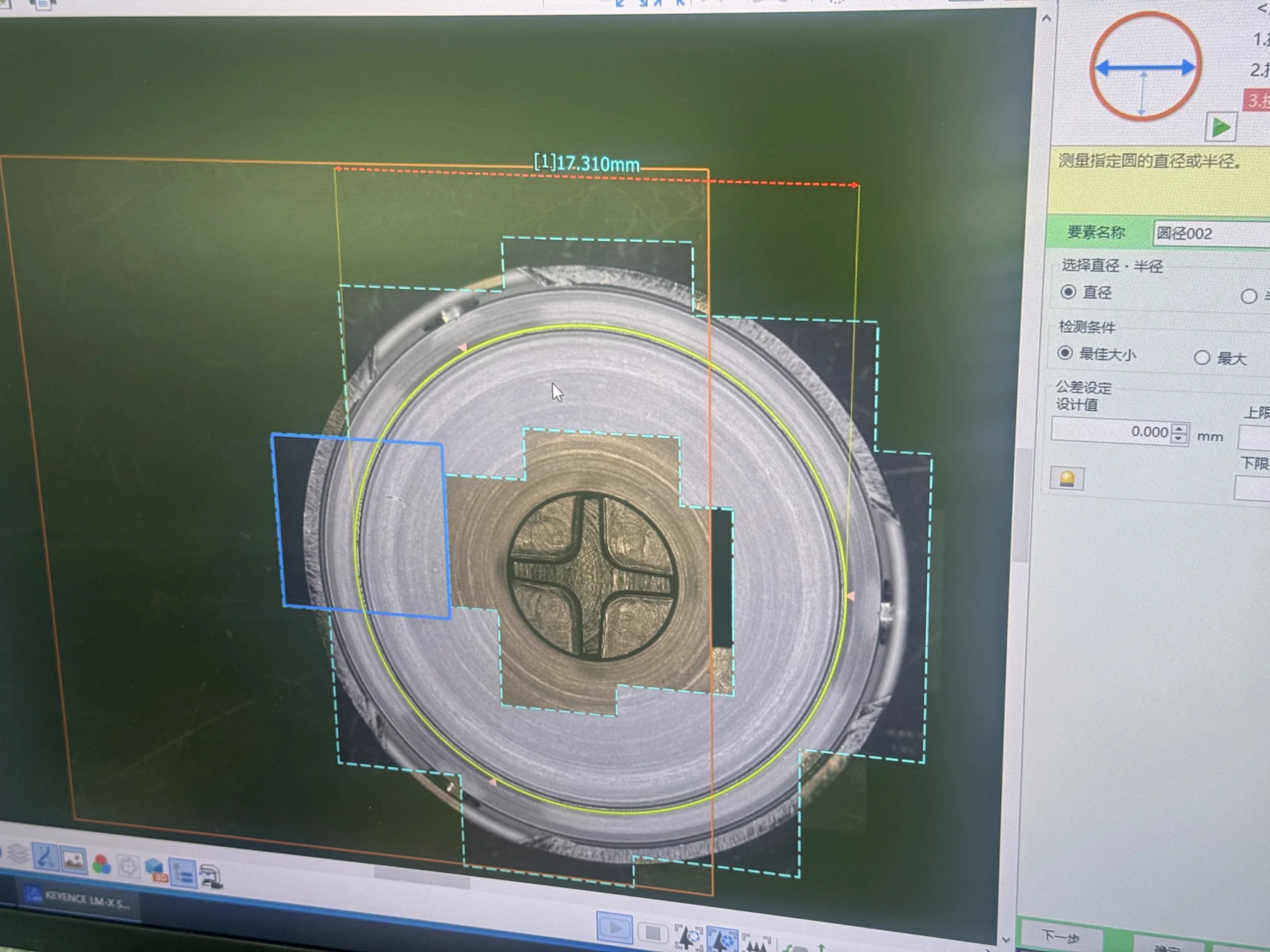Stop measurement with square stop button
This screenshot has width=1270, height=952.
point(653,934)
